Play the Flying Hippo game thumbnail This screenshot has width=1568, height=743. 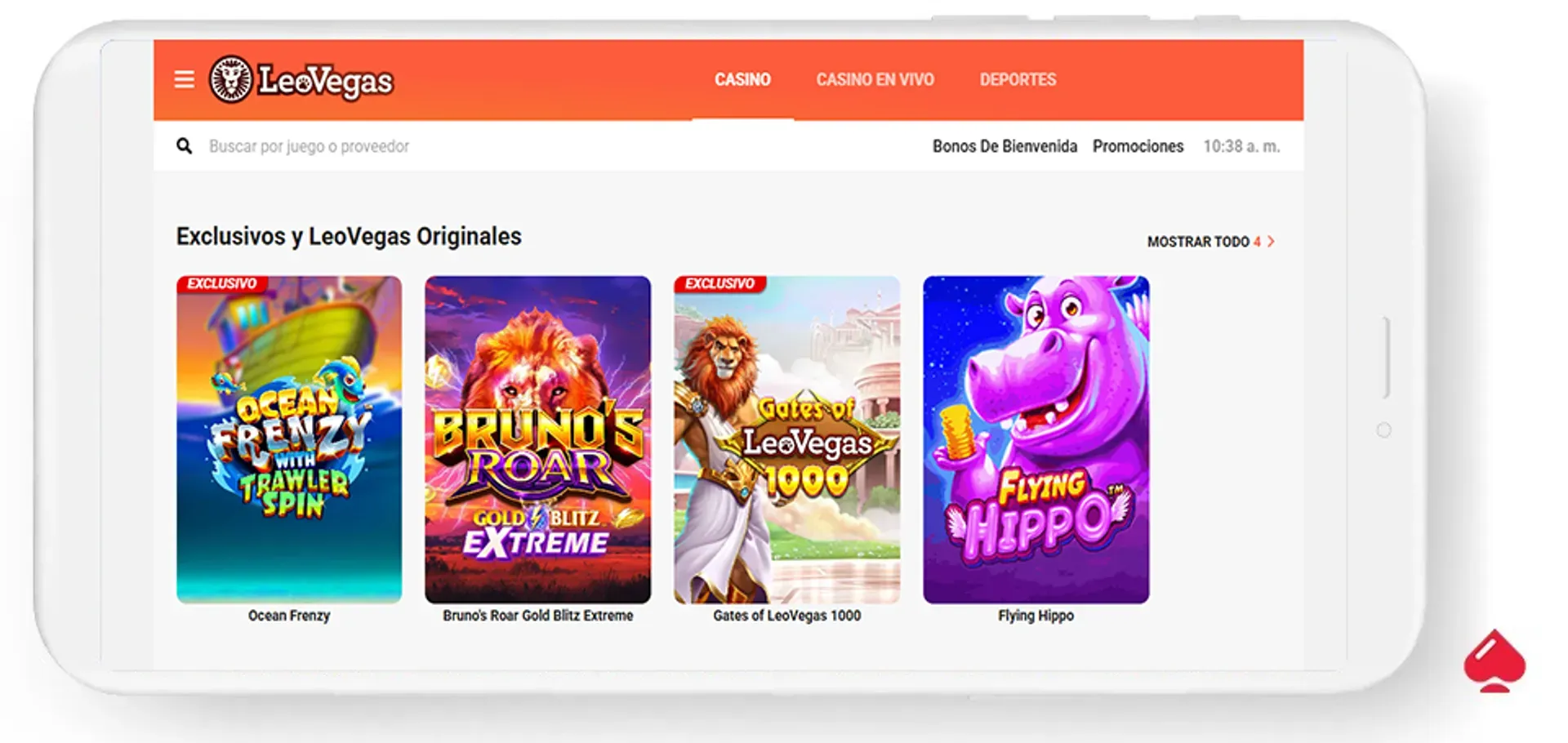(1036, 439)
